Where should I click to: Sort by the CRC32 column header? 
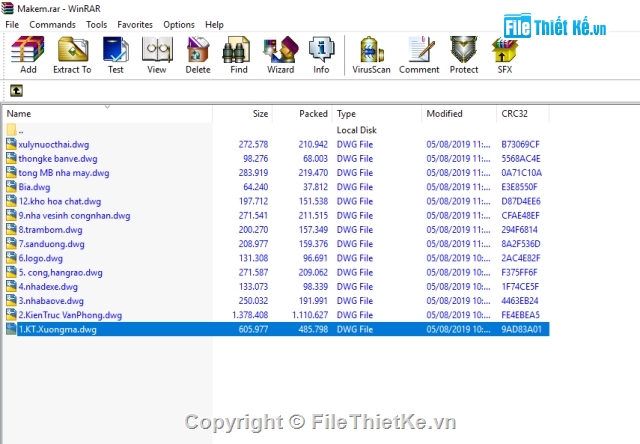[x=523, y=113]
